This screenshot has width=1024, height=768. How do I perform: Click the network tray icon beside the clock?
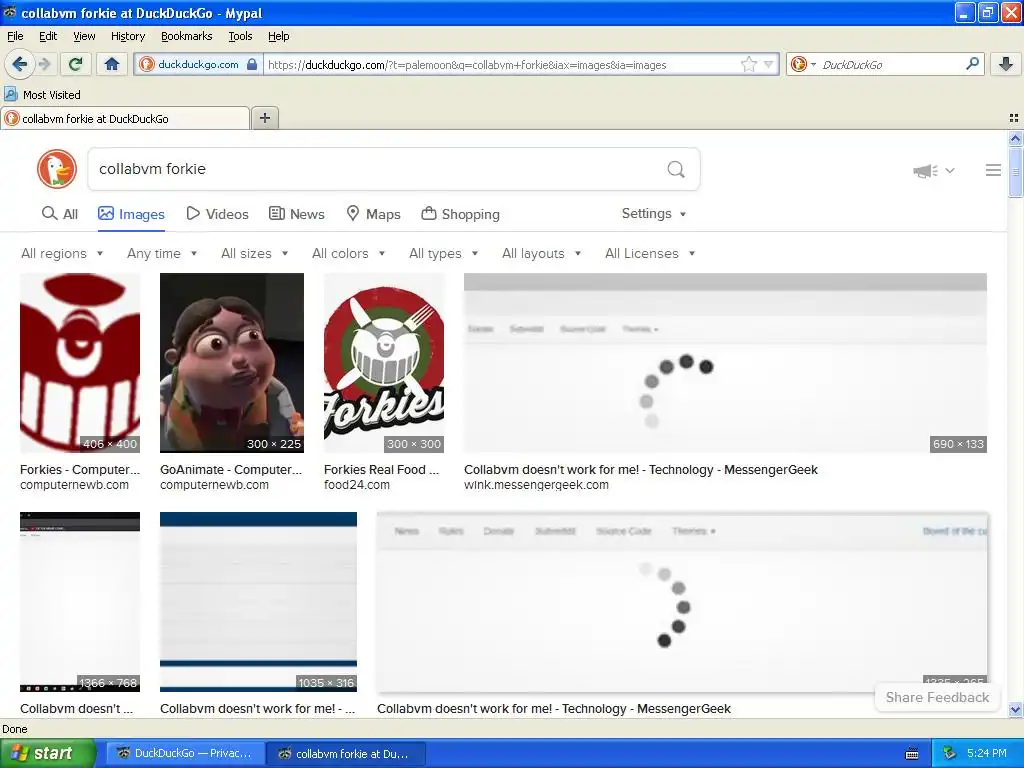click(949, 754)
